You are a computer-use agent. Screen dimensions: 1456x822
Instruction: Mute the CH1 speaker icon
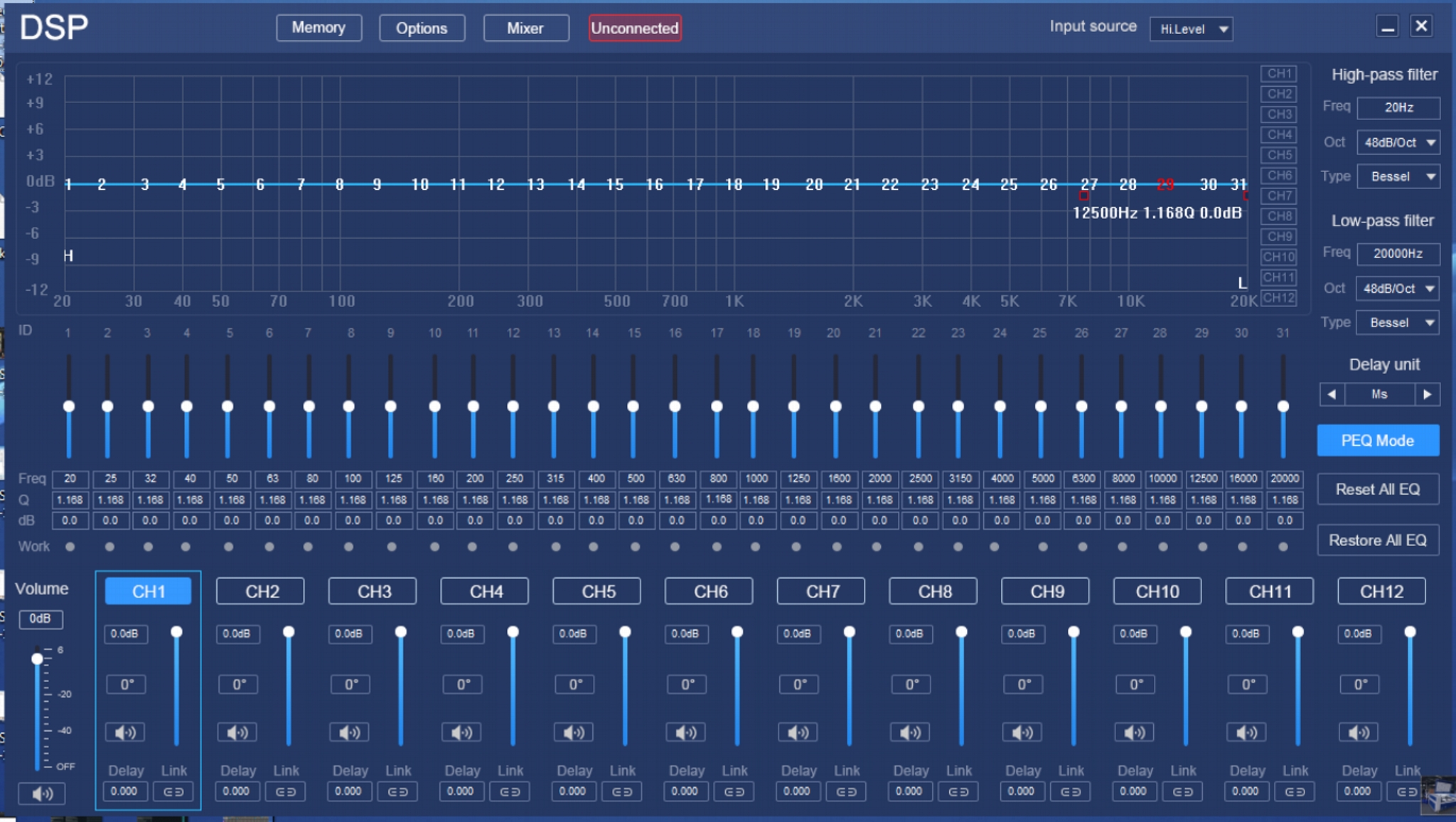click(125, 732)
